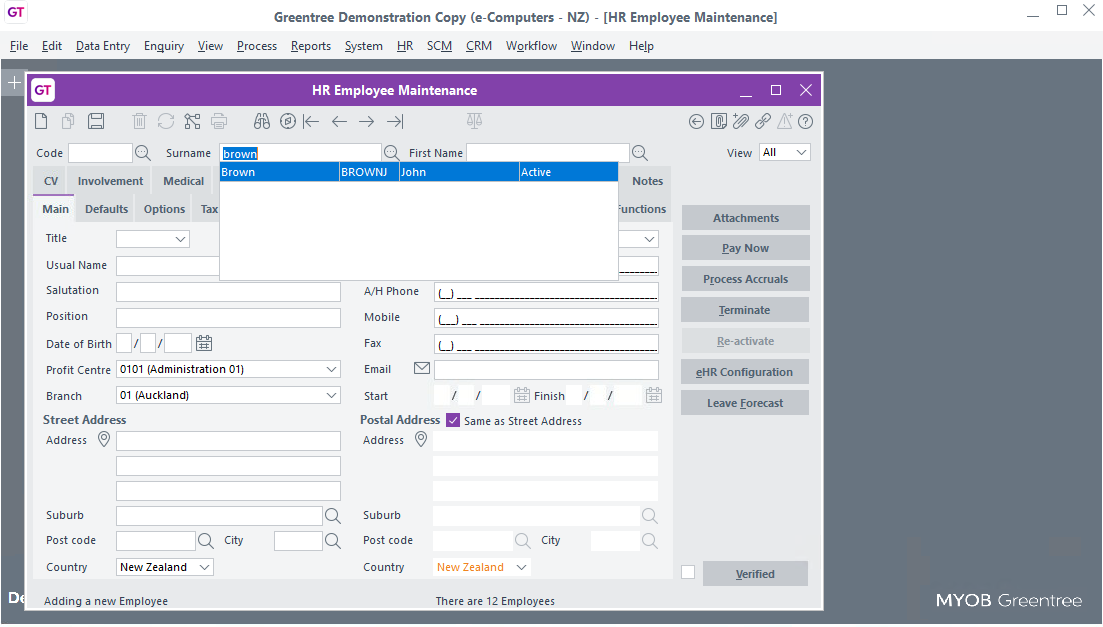1103x627 pixels.
Task: Click the binoculars Find icon
Action: tap(262, 121)
